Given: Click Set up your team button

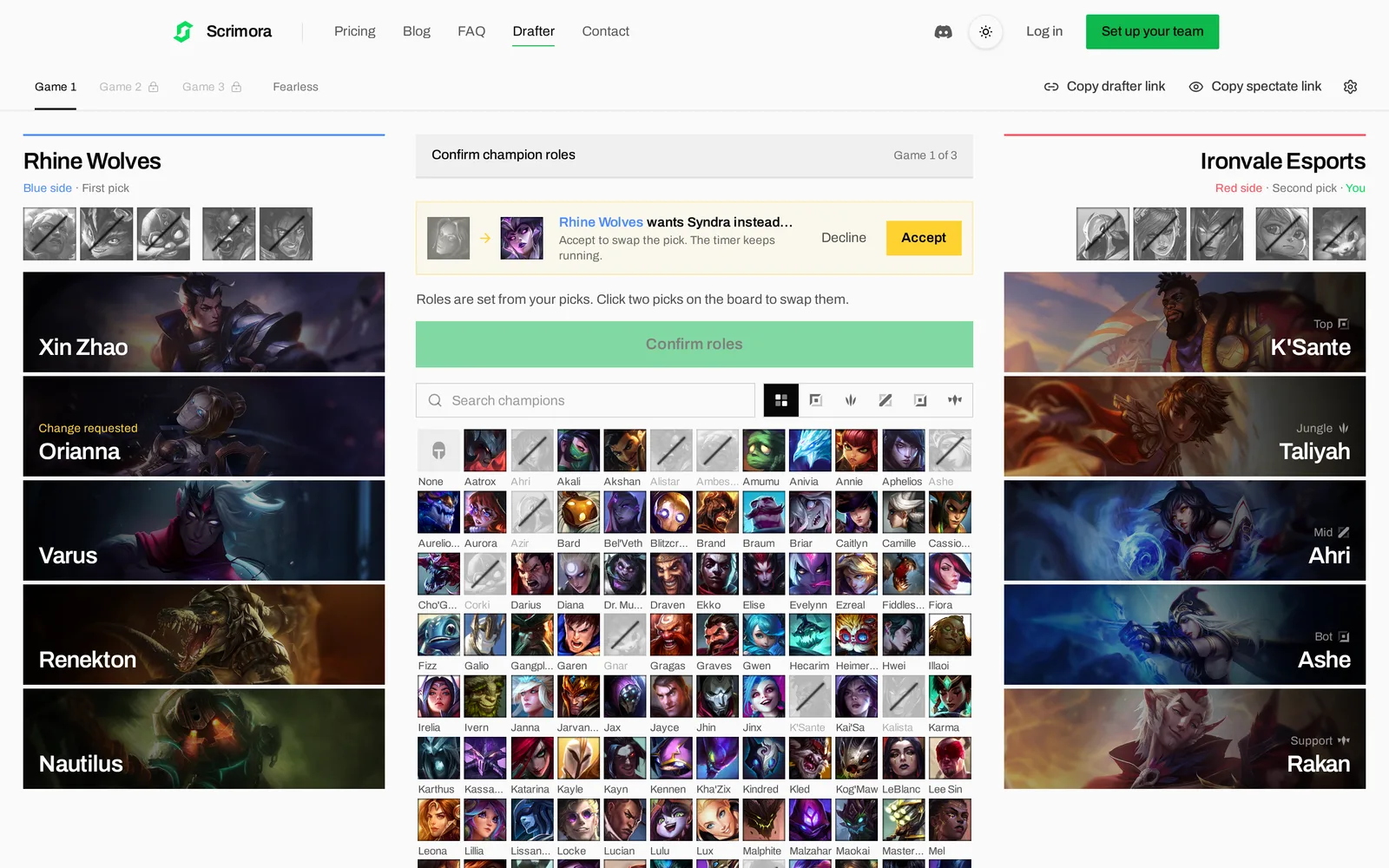Looking at the screenshot, I should (1152, 31).
